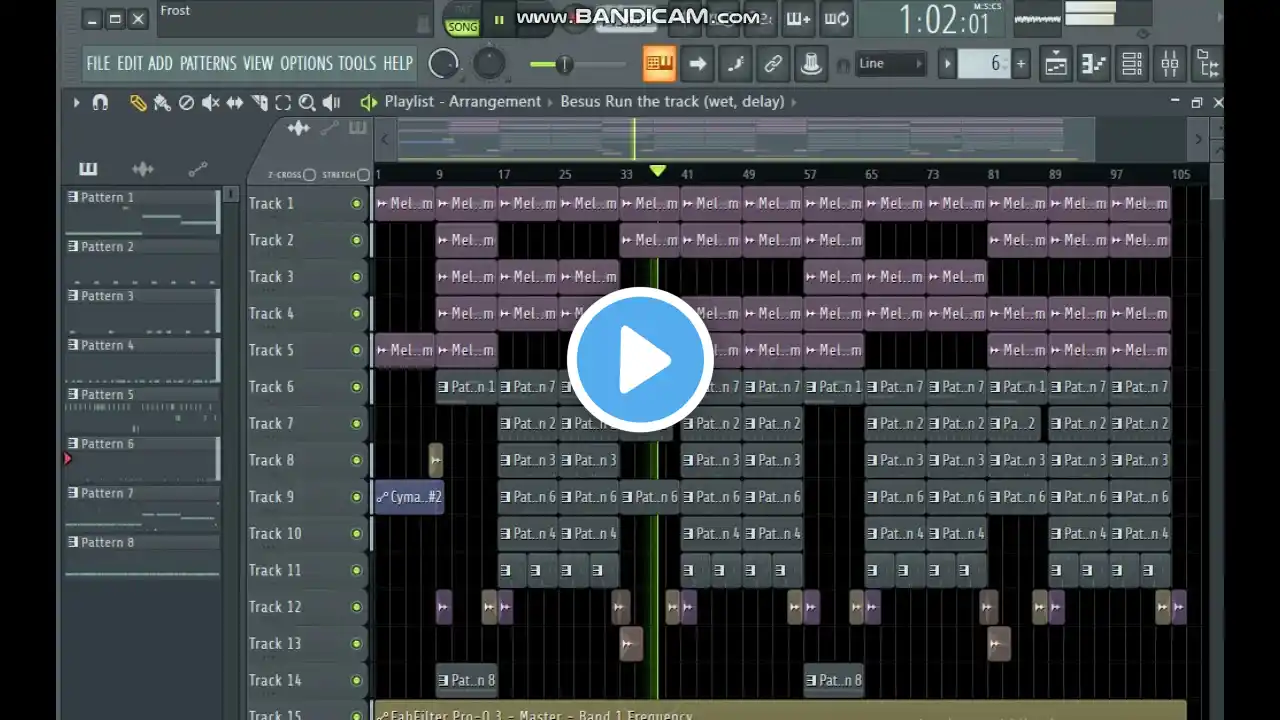The width and height of the screenshot is (1280, 720).
Task: Click the 'Playlist - Arrangement' breadcrumb
Action: tap(462, 102)
